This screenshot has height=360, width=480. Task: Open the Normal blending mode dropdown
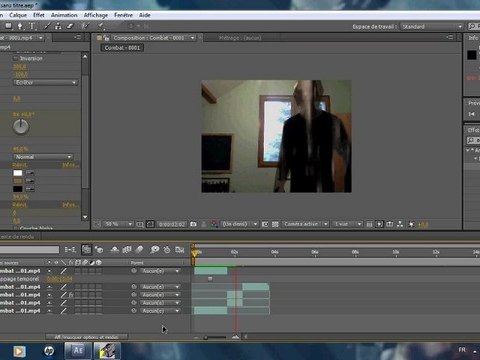[43, 157]
